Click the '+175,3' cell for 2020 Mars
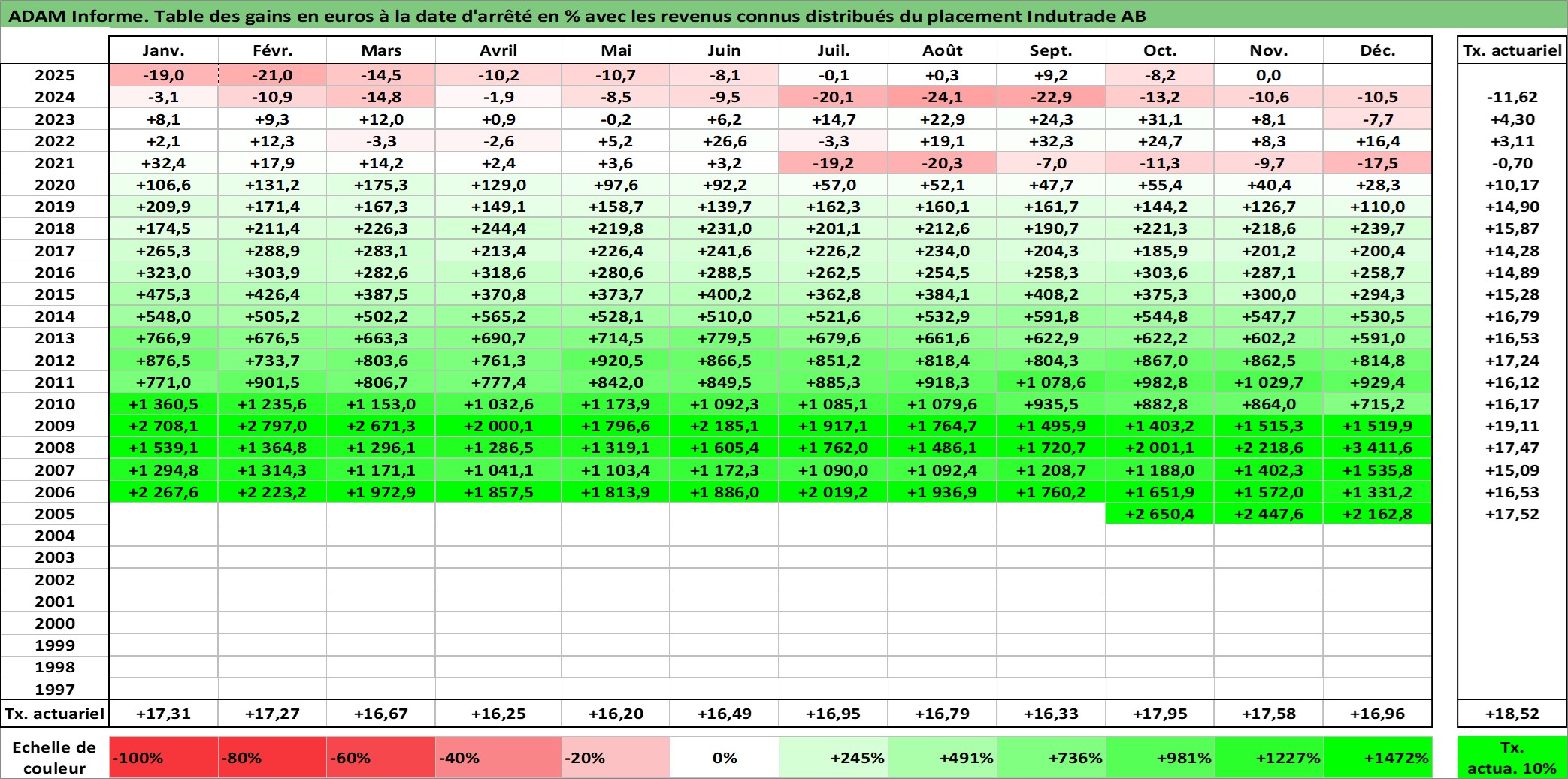The image size is (1568, 779). (x=381, y=185)
